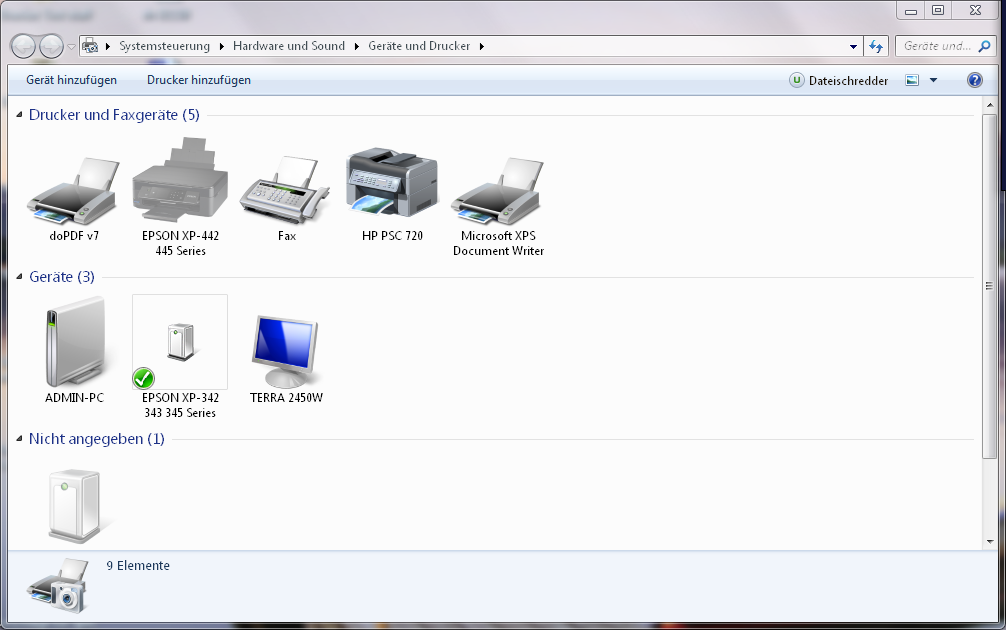Select the EPSON XP-342 343 345 Series device

click(180, 342)
